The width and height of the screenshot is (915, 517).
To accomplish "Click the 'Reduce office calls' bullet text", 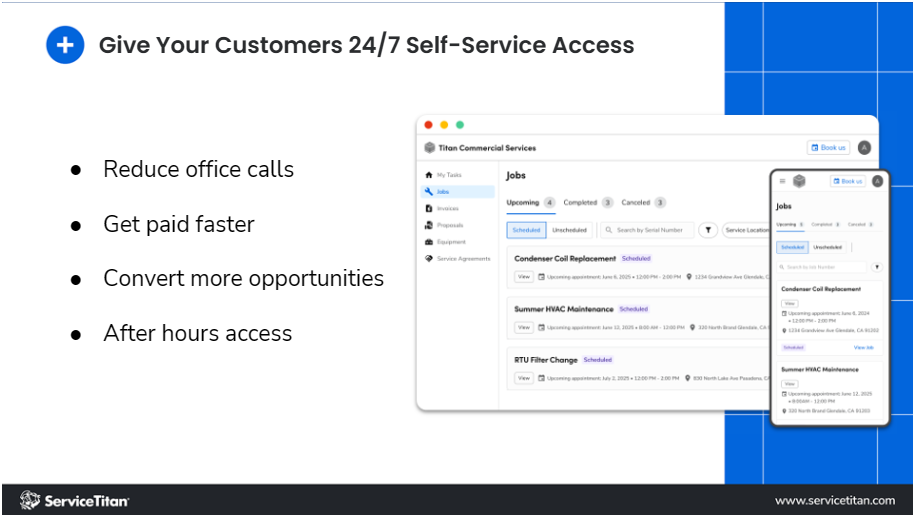I will 198,169.
